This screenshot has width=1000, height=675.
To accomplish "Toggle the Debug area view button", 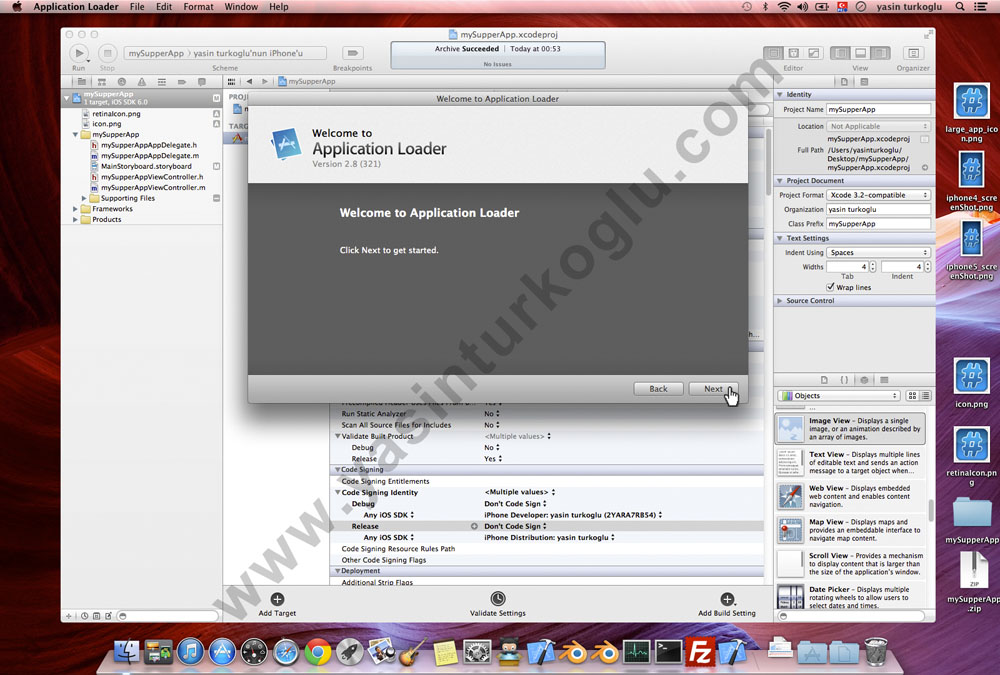I will (x=860, y=53).
